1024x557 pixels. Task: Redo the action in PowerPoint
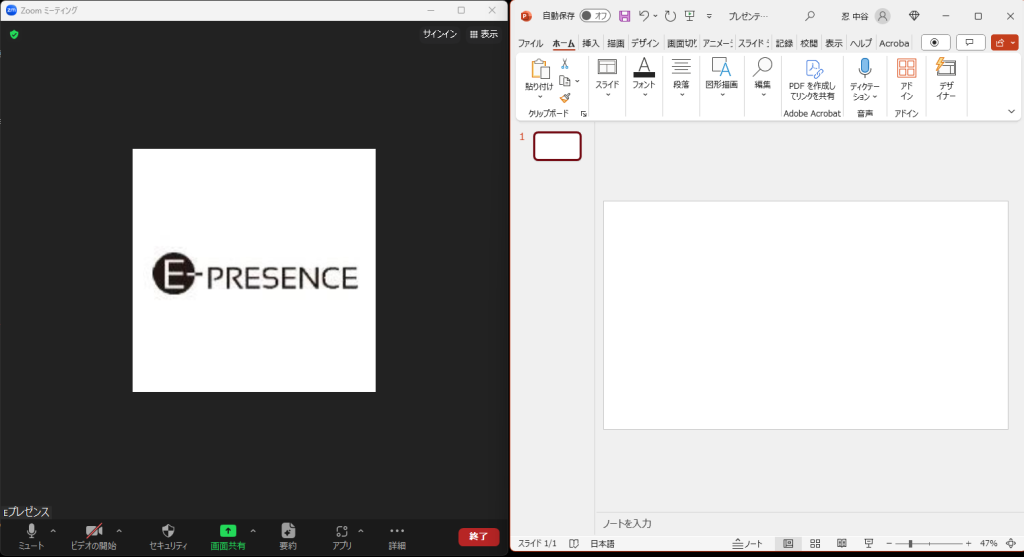(670, 16)
